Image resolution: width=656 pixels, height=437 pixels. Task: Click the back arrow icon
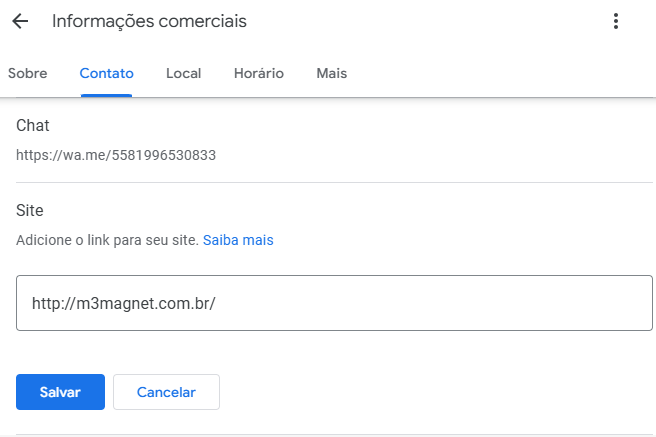point(20,21)
